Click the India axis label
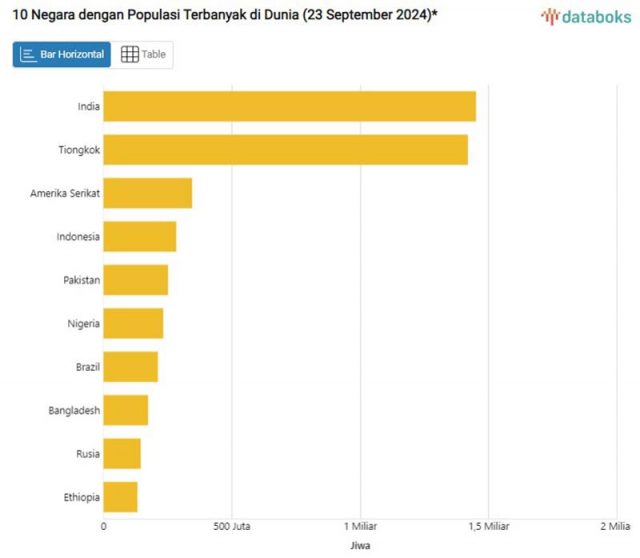Screen dimensions: 640x558 coord(88,107)
